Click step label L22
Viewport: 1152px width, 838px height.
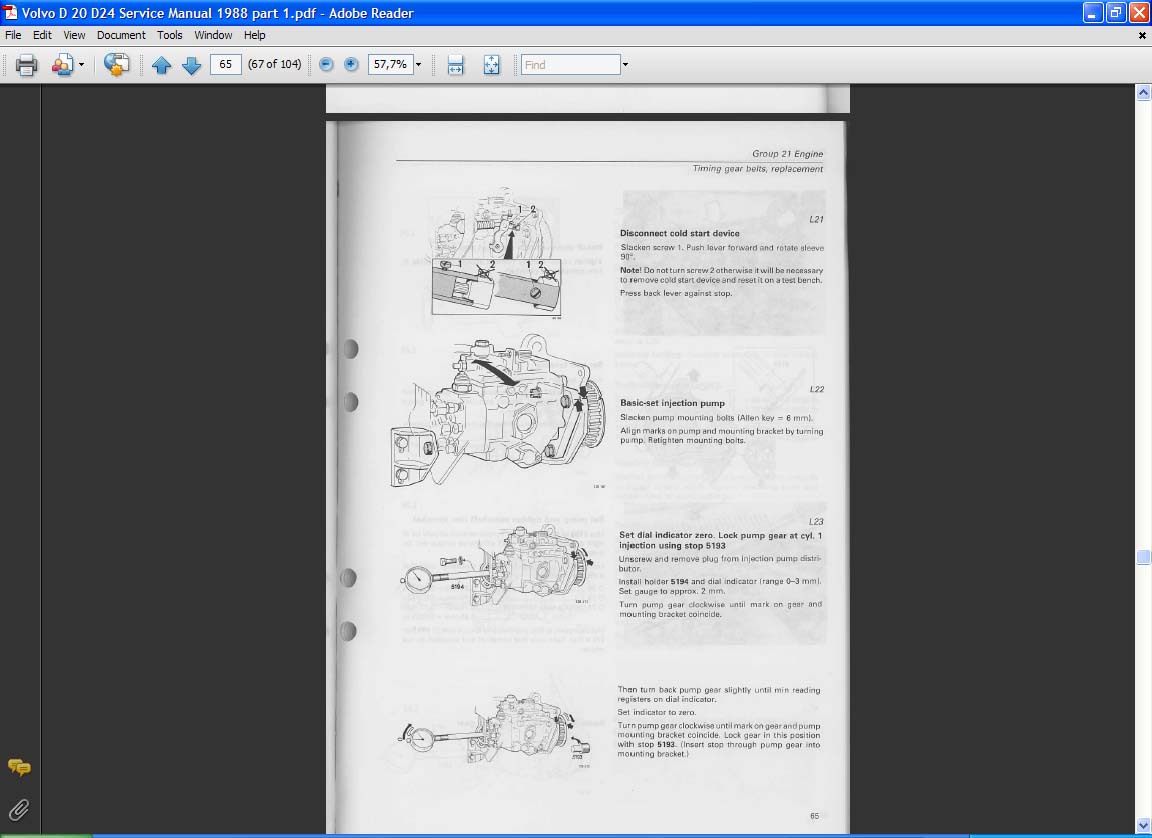pyautogui.click(x=816, y=389)
